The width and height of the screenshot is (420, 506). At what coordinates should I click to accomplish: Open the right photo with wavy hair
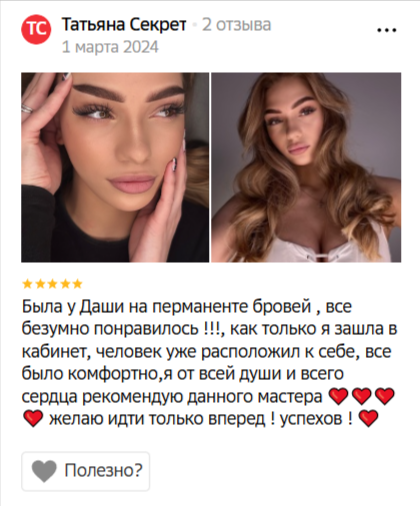pos(306,167)
